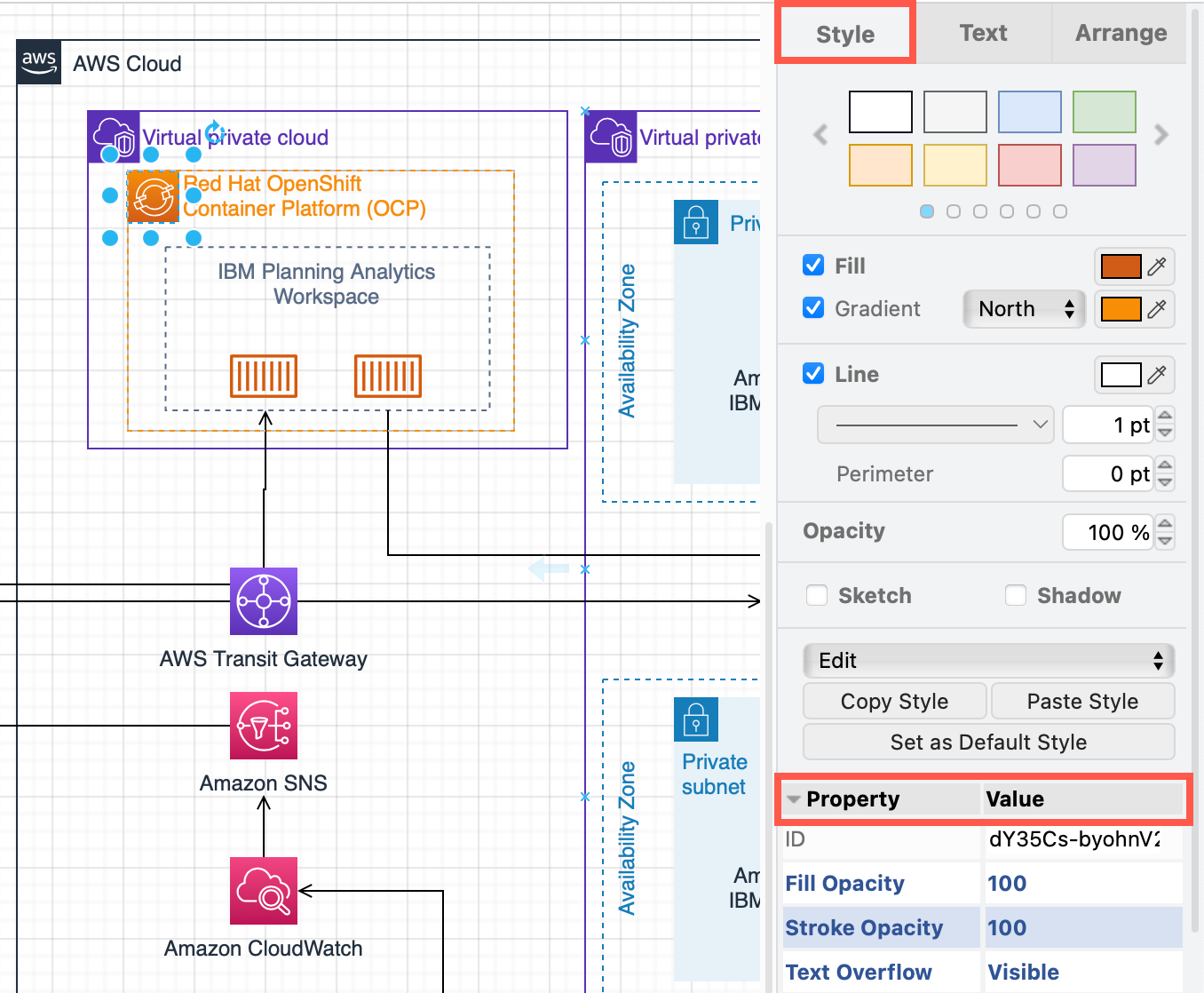Click the AWS Cloud logo badge
Screen dimensions: 1204x993
point(38,62)
